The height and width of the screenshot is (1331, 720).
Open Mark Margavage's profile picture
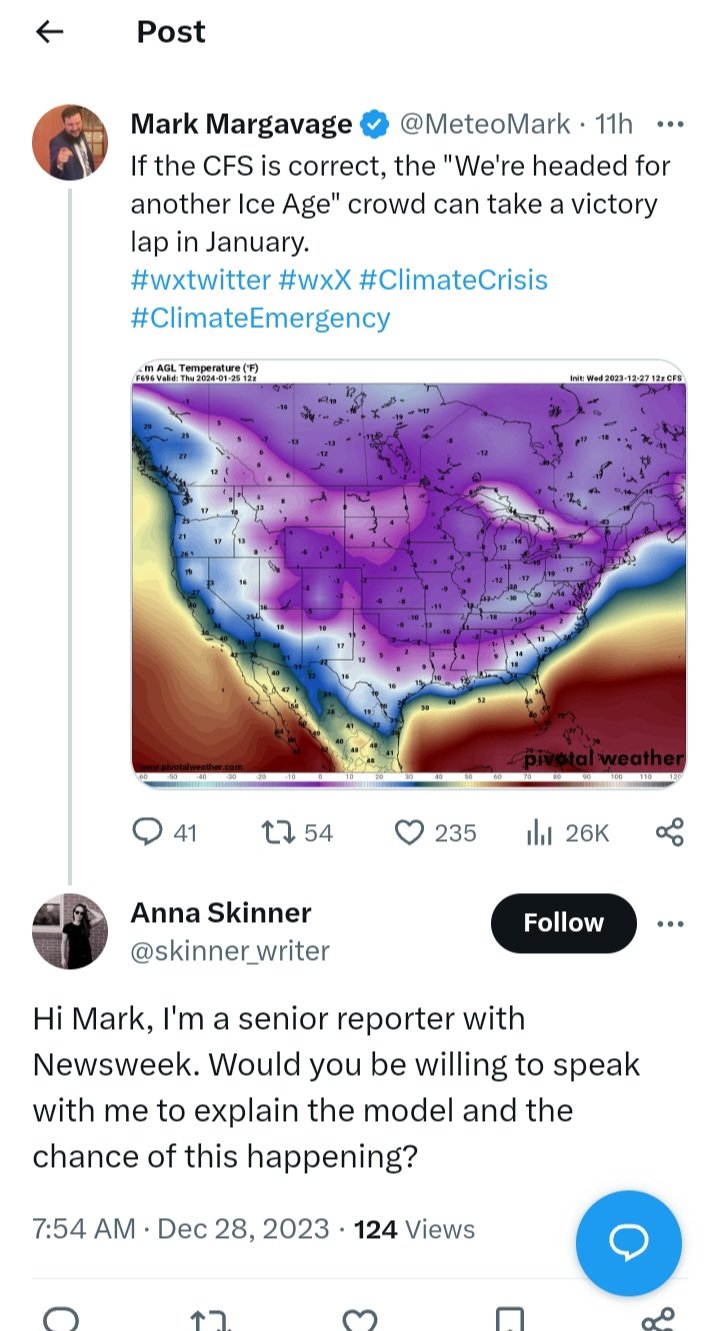click(x=70, y=141)
